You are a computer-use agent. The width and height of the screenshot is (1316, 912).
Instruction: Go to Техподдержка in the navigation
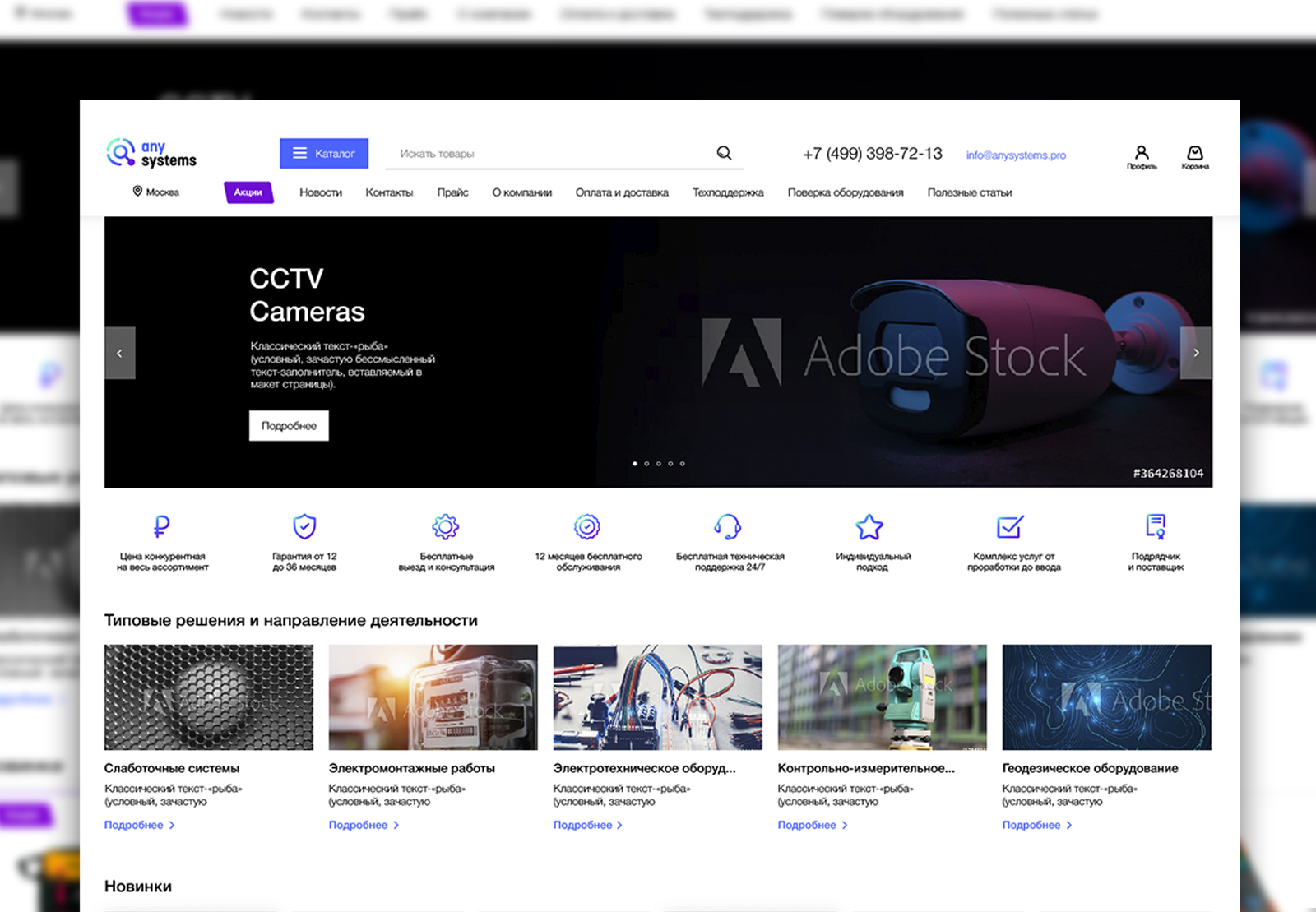pyautogui.click(x=728, y=192)
